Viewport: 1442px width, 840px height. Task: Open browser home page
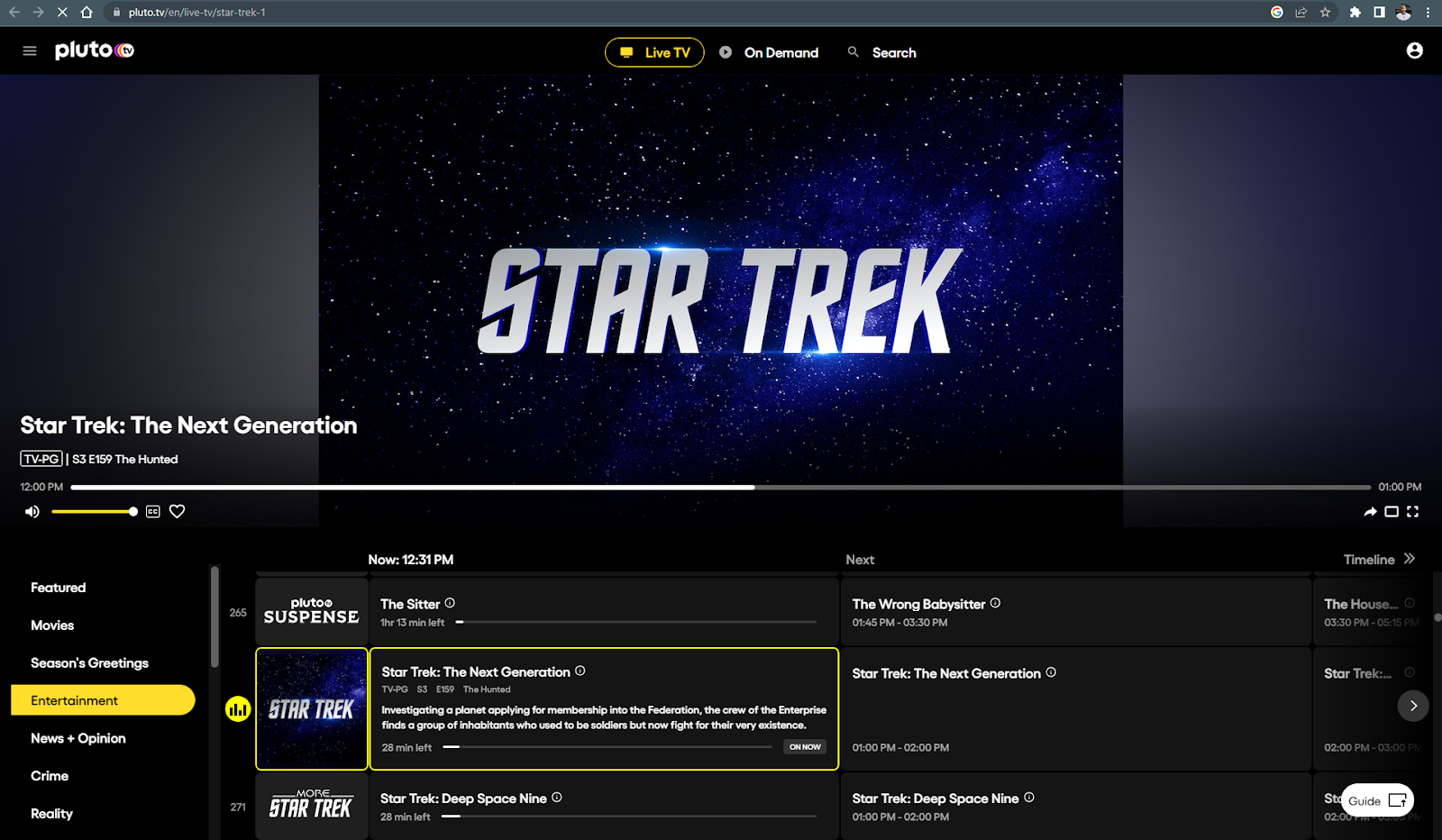pos(87,12)
